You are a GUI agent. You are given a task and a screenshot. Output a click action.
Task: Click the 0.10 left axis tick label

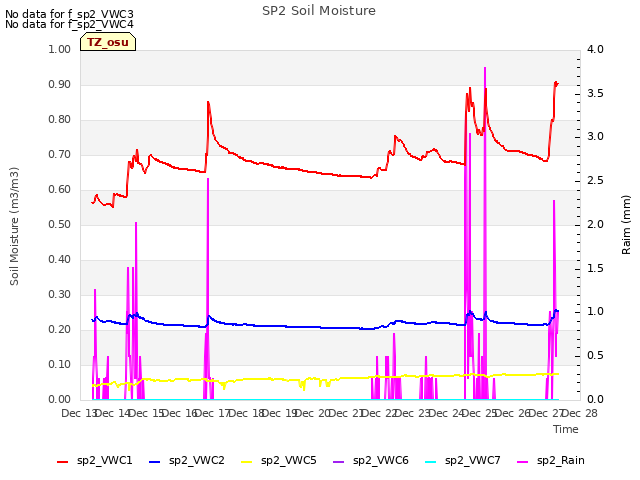(x=60, y=364)
